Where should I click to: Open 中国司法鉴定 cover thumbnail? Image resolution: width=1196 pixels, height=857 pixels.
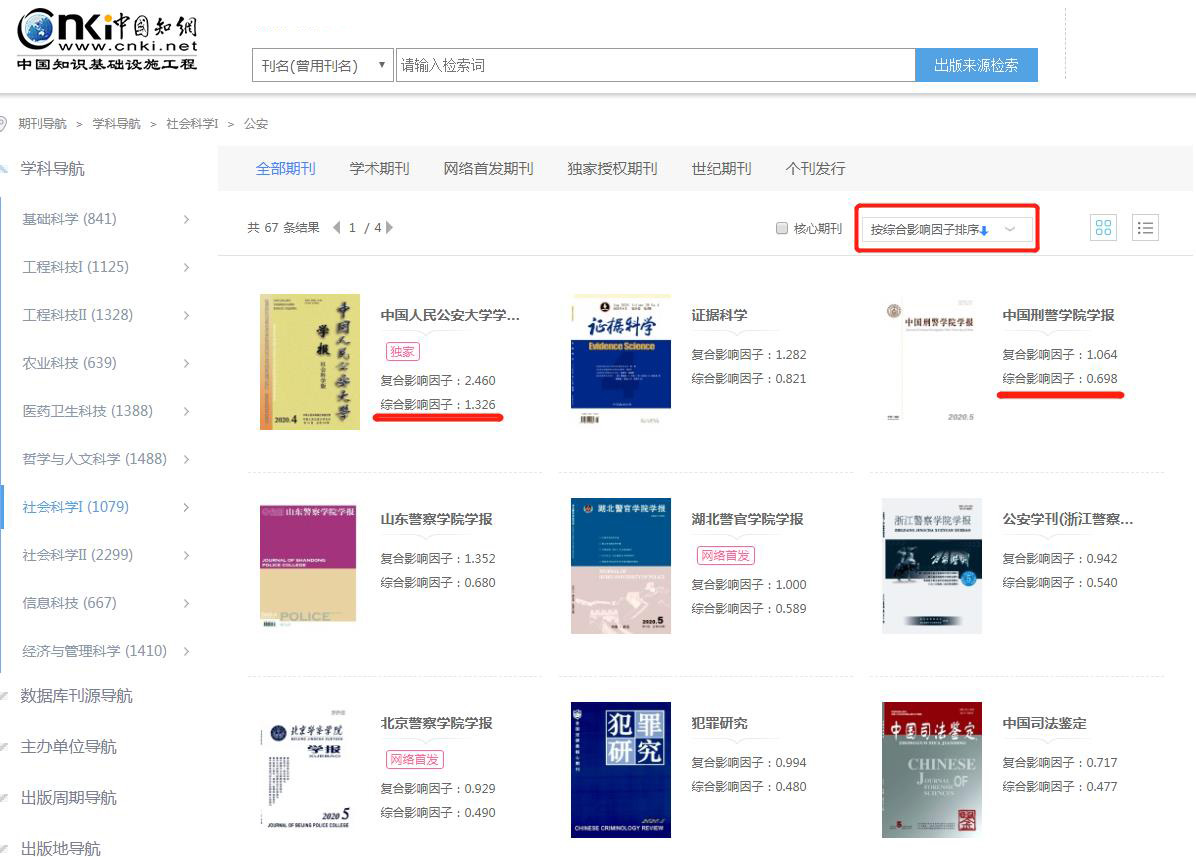click(931, 770)
